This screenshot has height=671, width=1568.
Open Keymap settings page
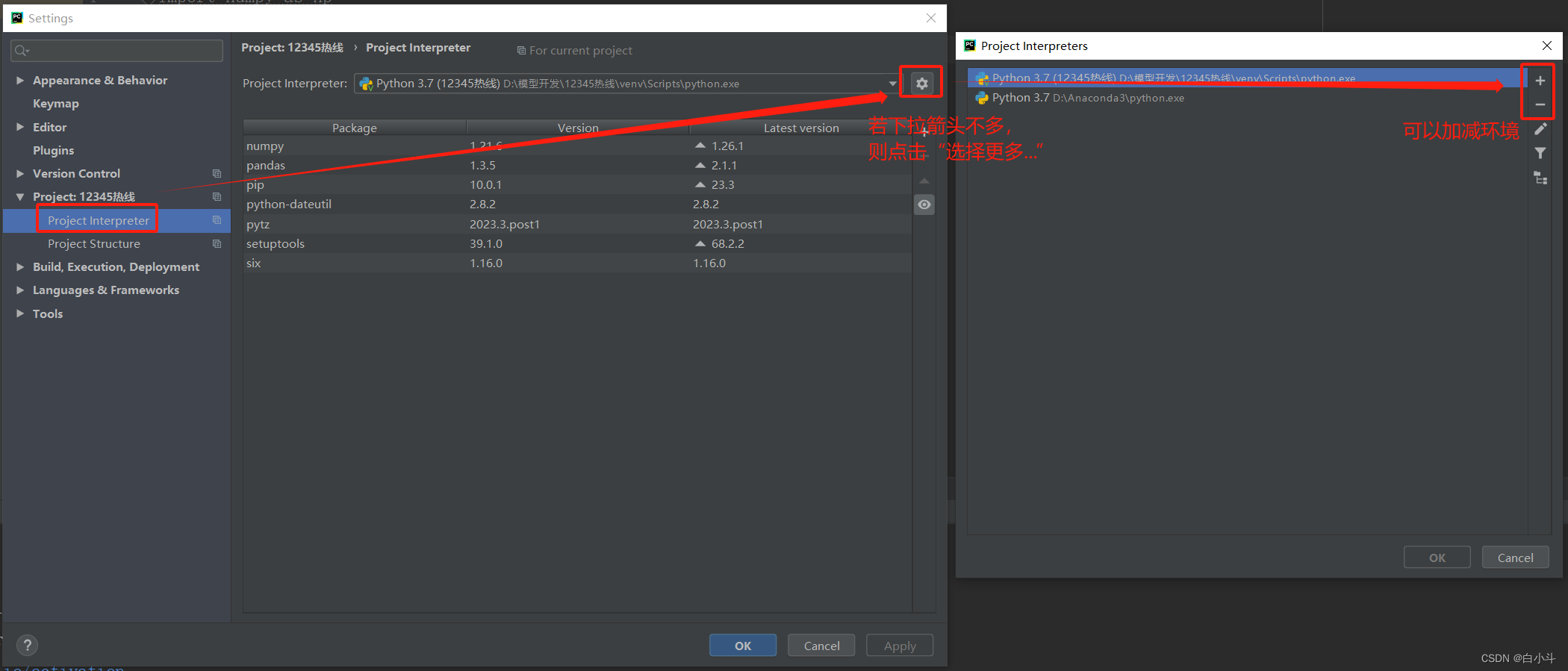(x=56, y=104)
